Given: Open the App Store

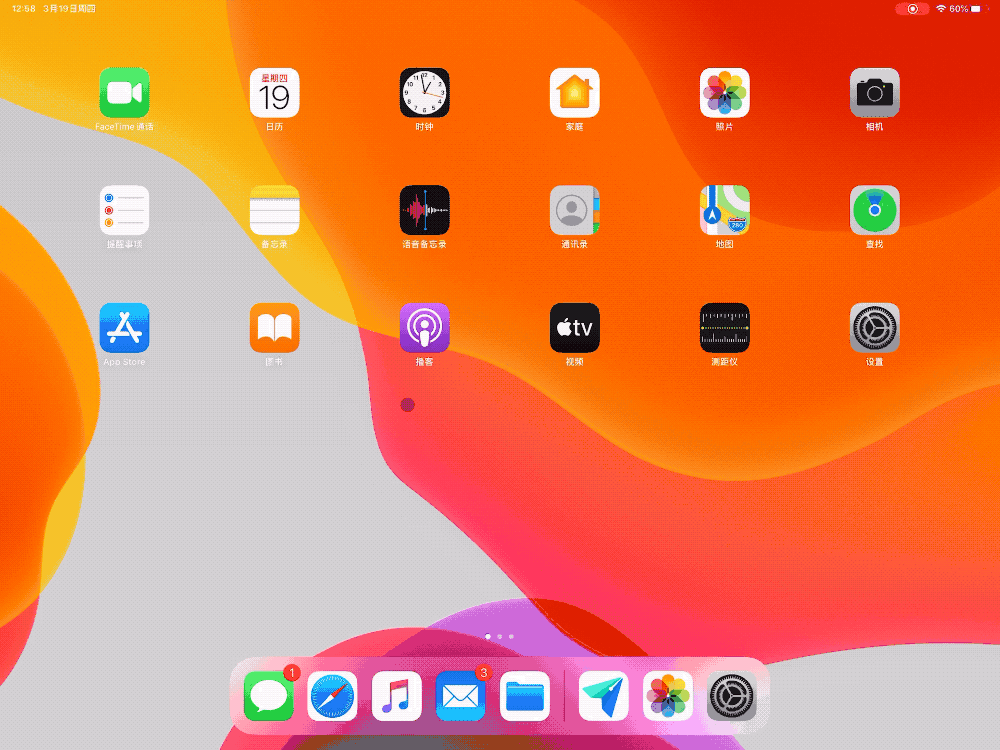Looking at the screenshot, I should (124, 327).
